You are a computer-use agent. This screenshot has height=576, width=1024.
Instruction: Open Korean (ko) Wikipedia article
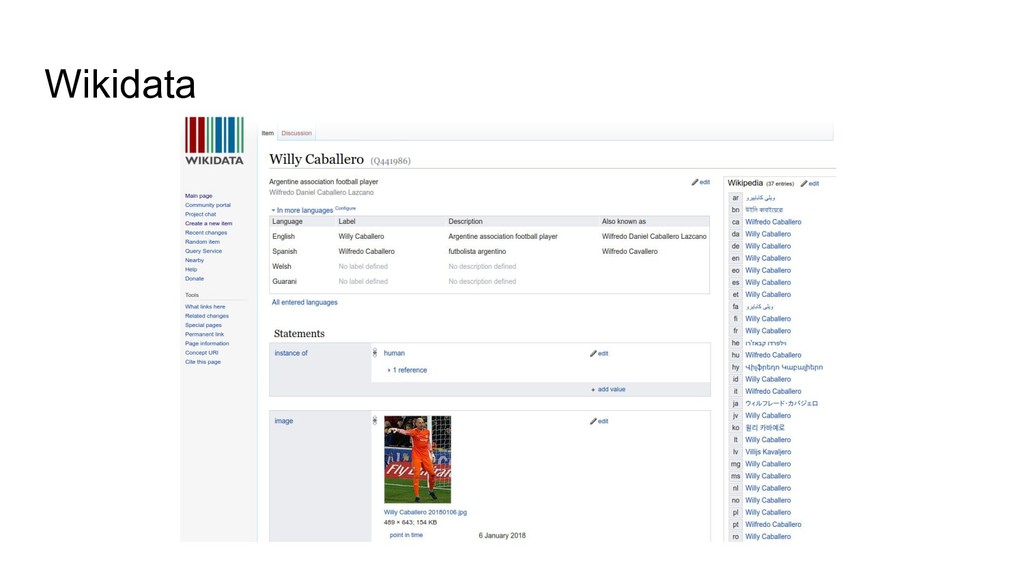pyautogui.click(x=765, y=427)
